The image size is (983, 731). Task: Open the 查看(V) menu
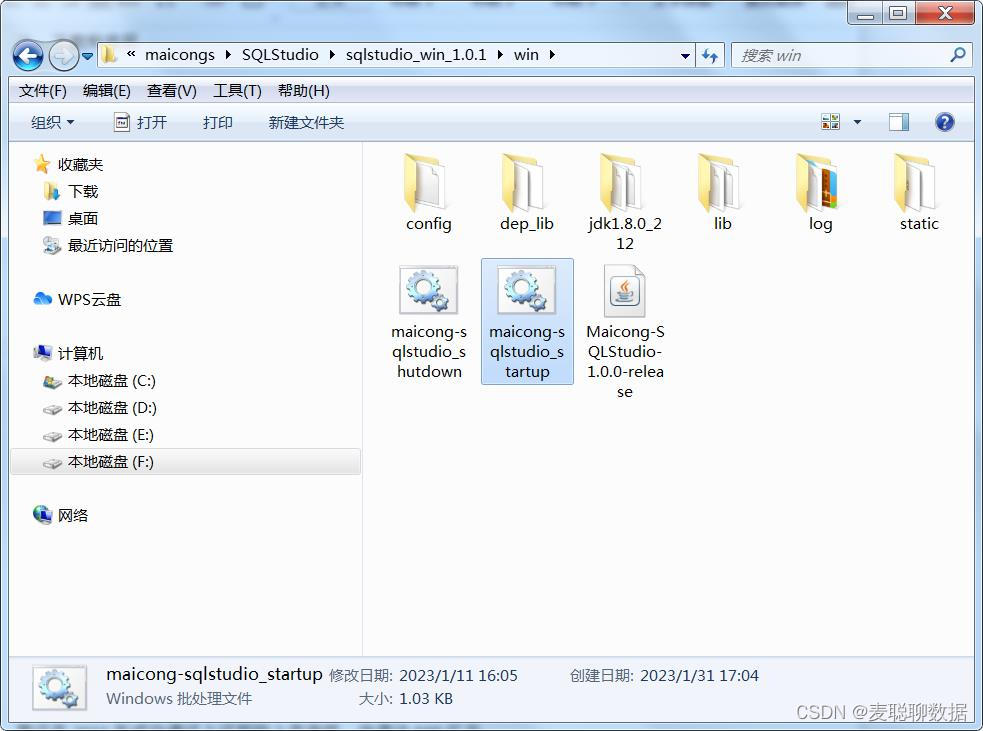[x=172, y=91]
